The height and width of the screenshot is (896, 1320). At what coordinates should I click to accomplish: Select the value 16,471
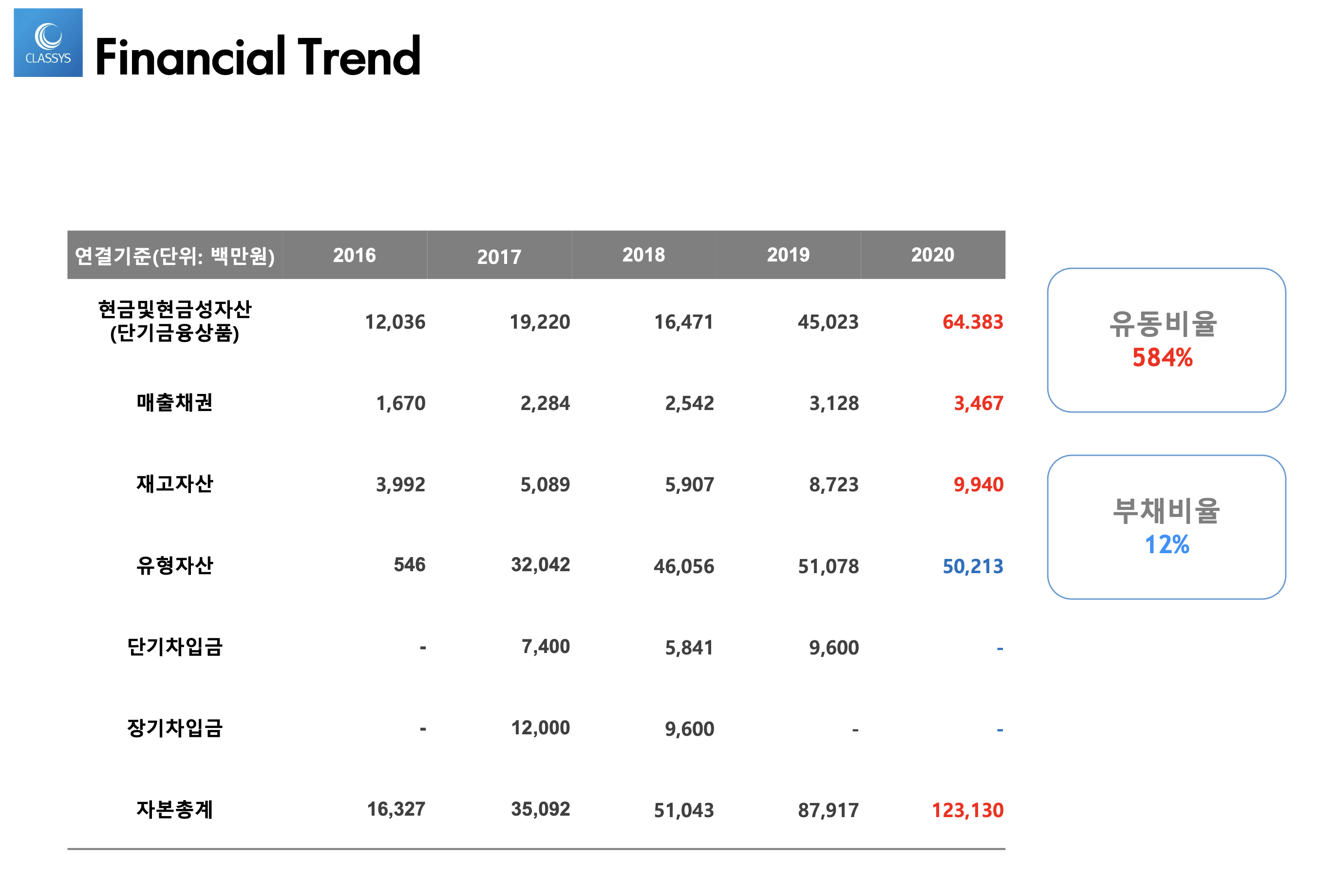[684, 322]
